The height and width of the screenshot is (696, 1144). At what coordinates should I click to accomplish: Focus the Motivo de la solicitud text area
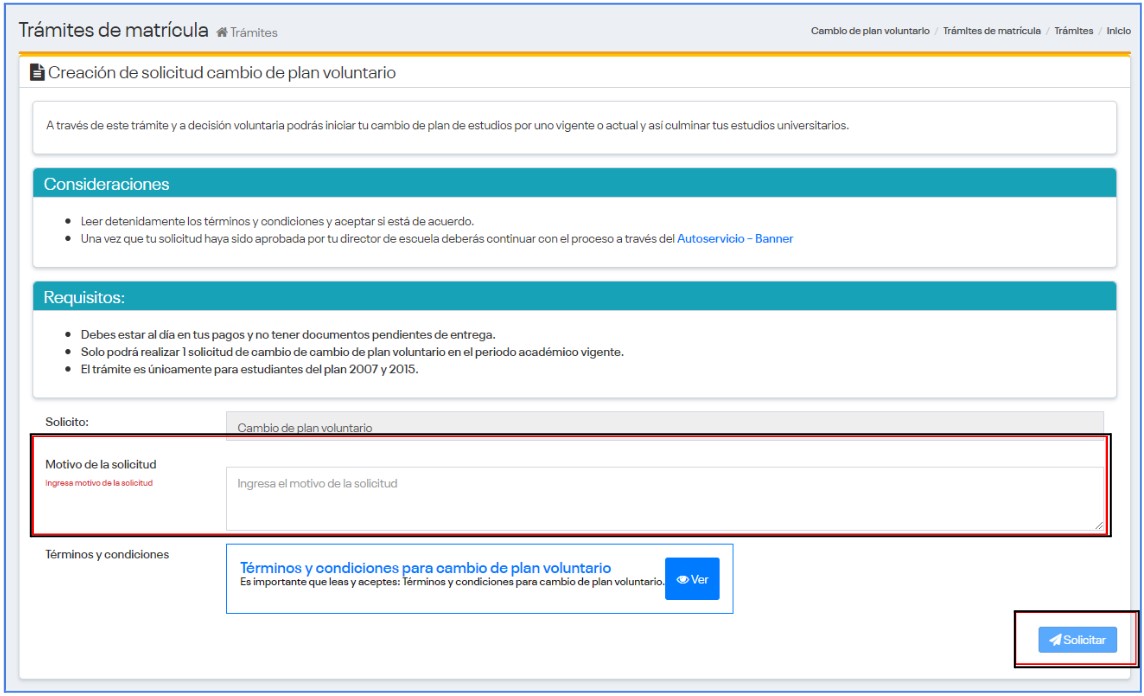[x=664, y=498]
